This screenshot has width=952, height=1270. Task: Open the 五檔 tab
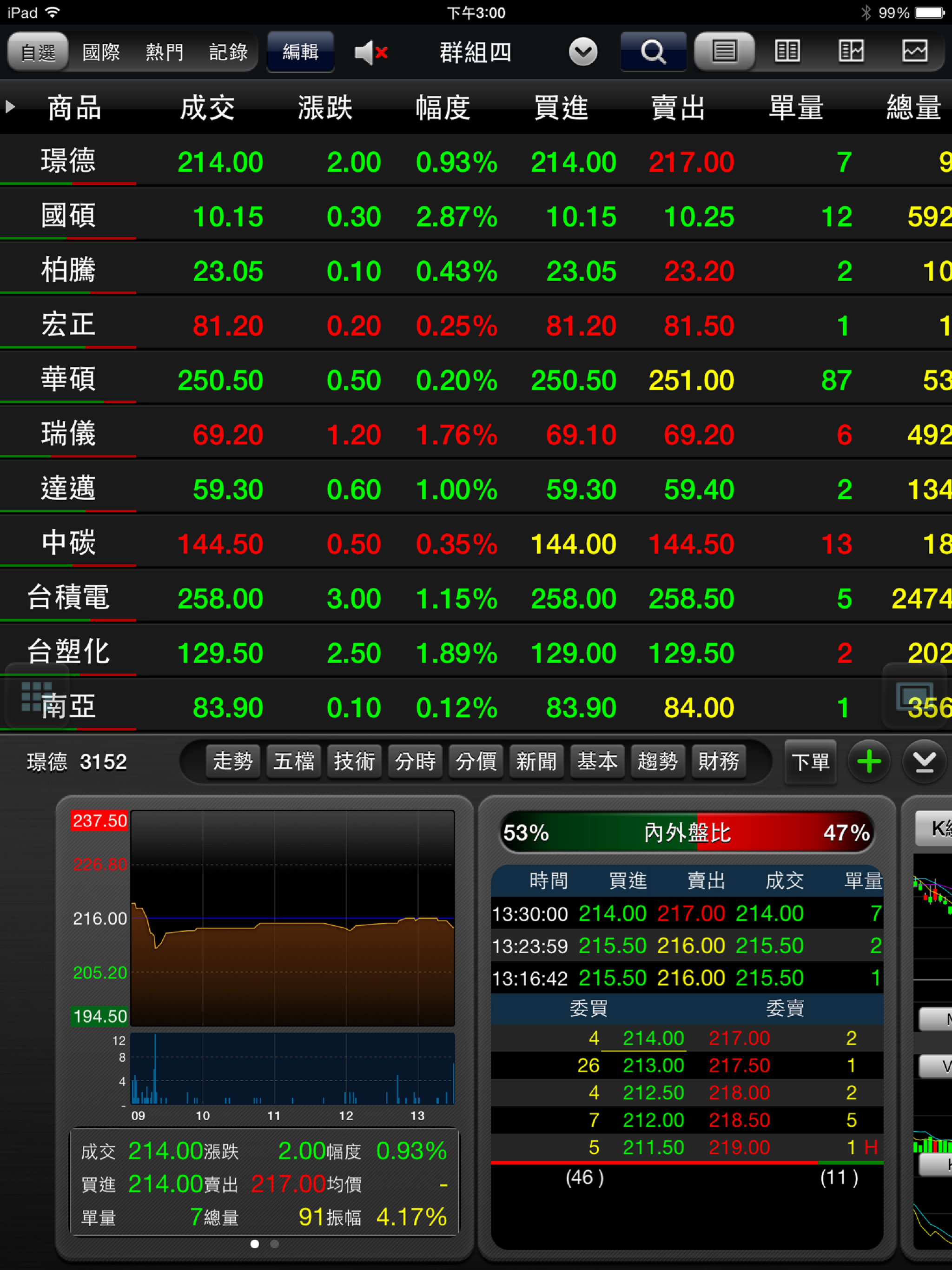pyautogui.click(x=293, y=761)
